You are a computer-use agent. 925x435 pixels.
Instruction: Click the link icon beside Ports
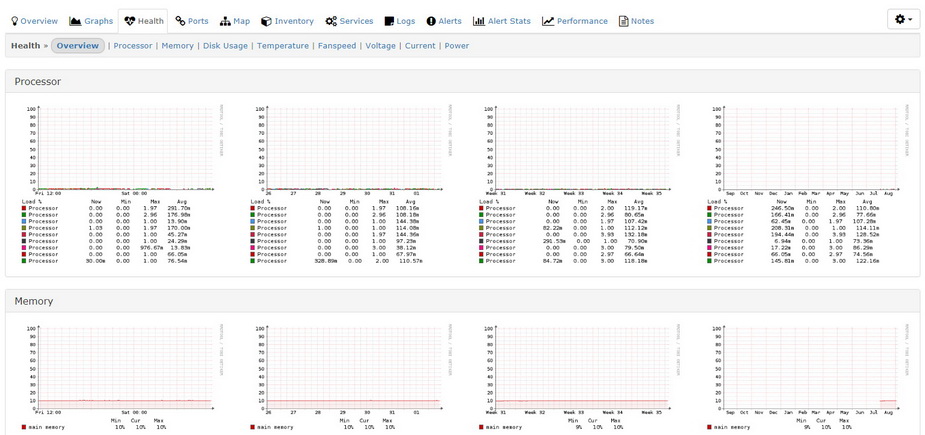coord(181,21)
